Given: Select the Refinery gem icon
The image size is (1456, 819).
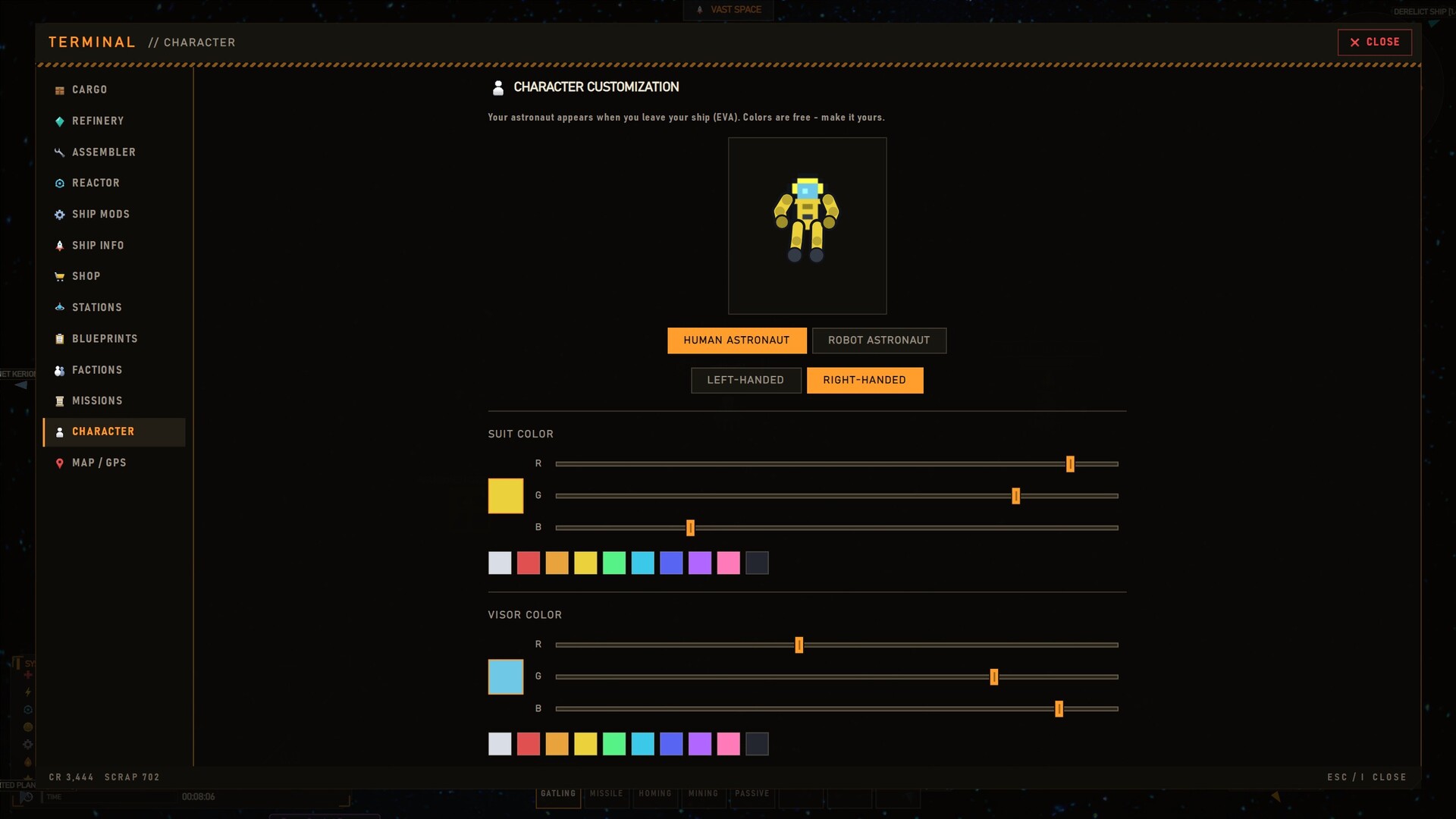Looking at the screenshot, I should [x=59, y=121].
